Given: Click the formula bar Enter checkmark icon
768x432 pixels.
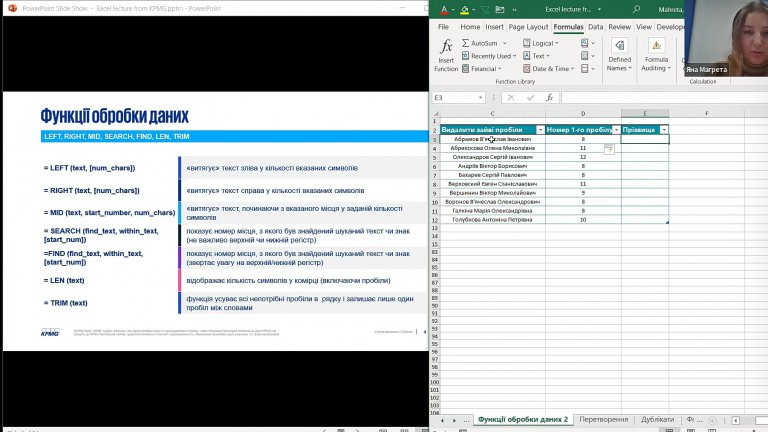Looking at the screenshot, I should point(530,97).
